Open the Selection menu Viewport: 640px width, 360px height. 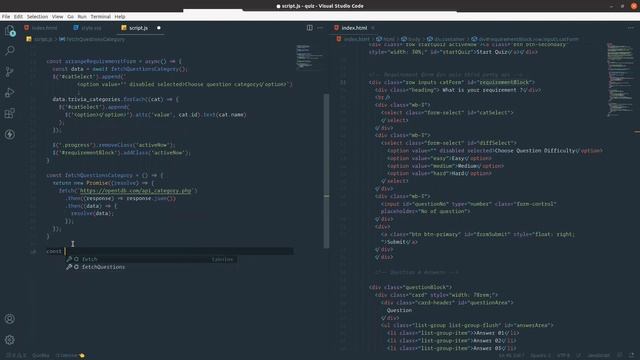tap(37, 17)
